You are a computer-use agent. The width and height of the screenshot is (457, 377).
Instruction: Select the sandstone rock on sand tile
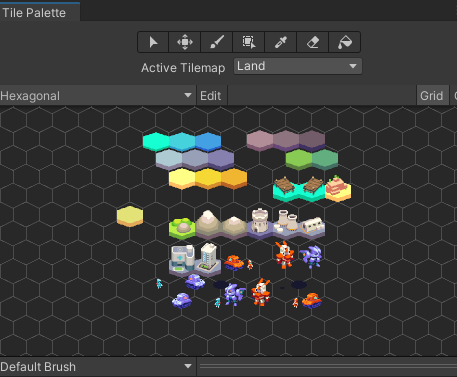pyautogui.click(x=338, y=189)
